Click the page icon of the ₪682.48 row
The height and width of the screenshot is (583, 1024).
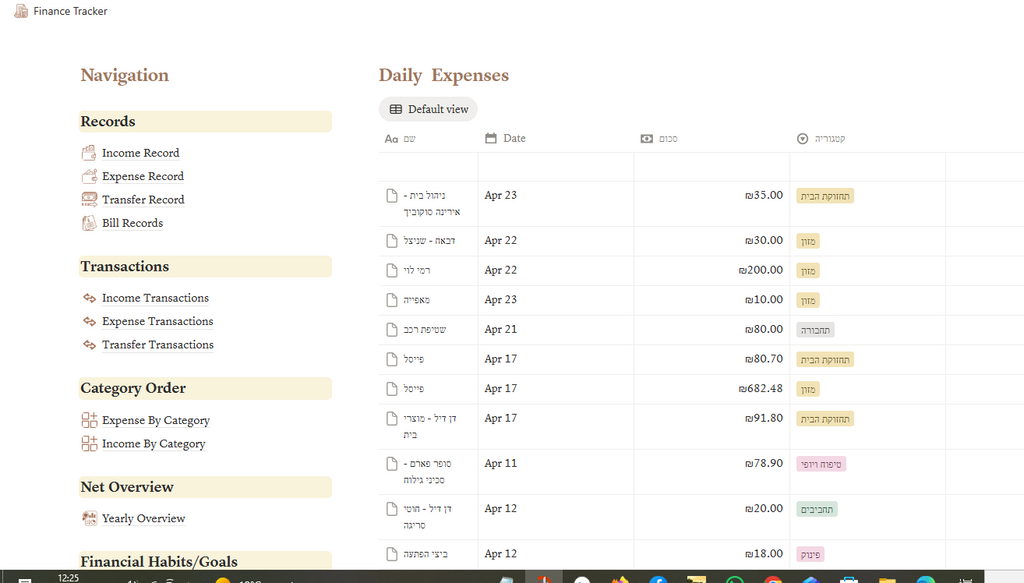[392, 389]
